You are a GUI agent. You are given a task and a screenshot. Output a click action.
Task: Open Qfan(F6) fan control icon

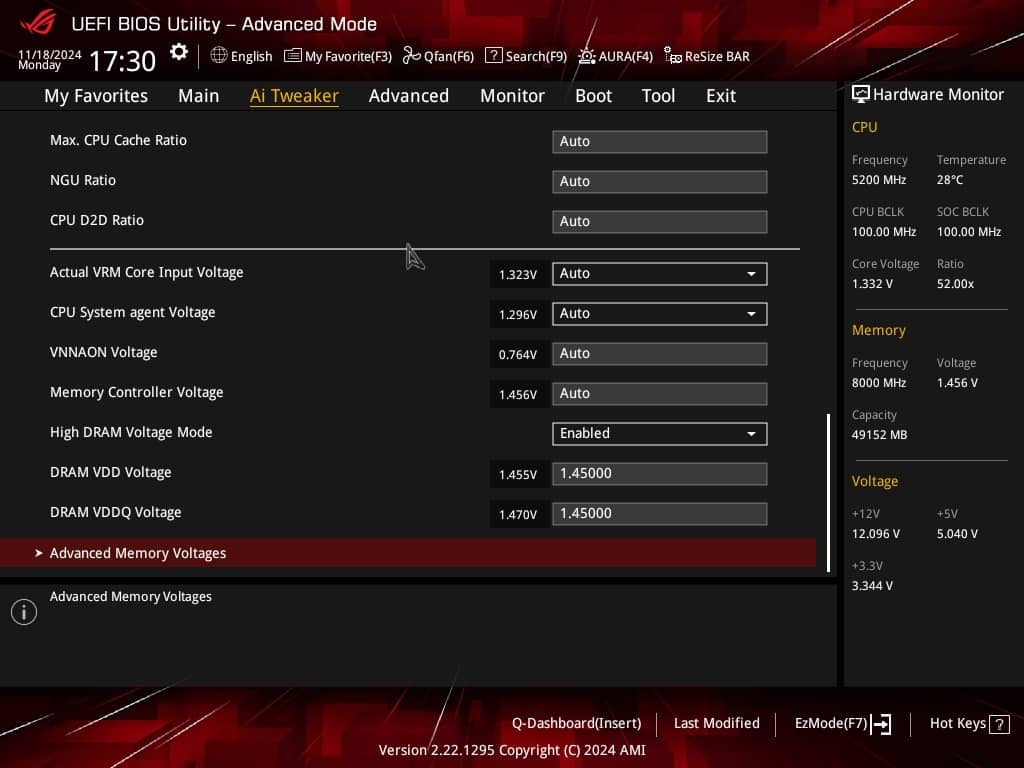(x=411, y=56)
